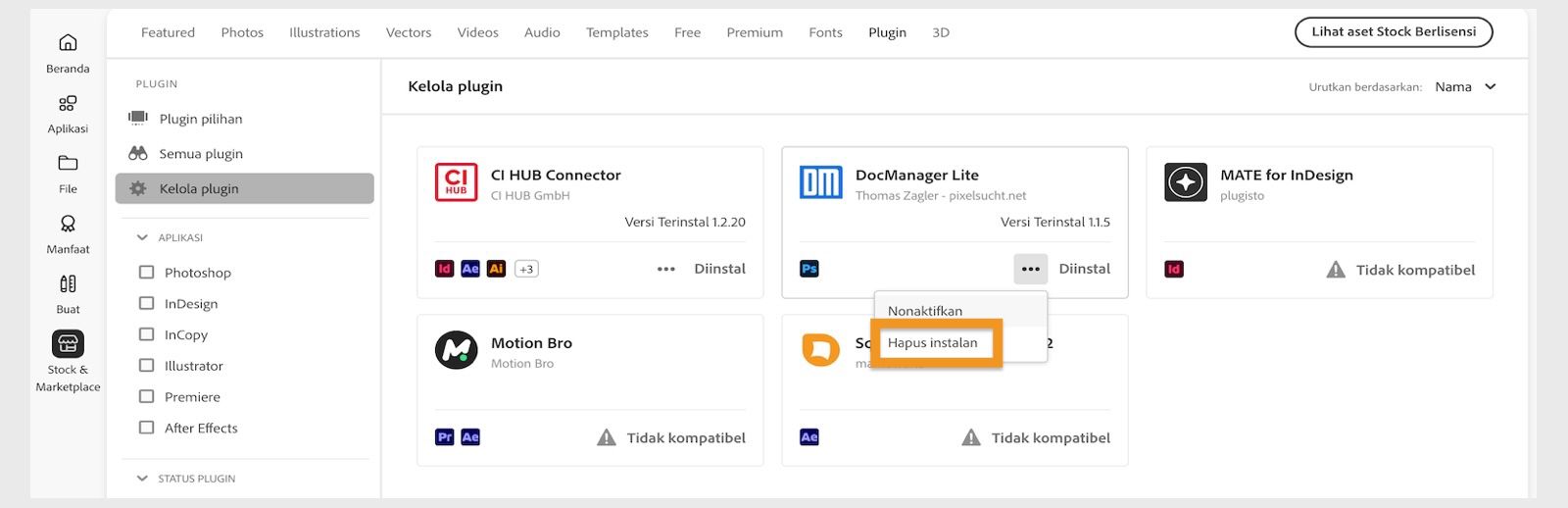The height and width of the screenshot is (508, 1568).
Task: Select Hapus instalan from the context menu
Action: pyautogui.click(x=933, y=342)
